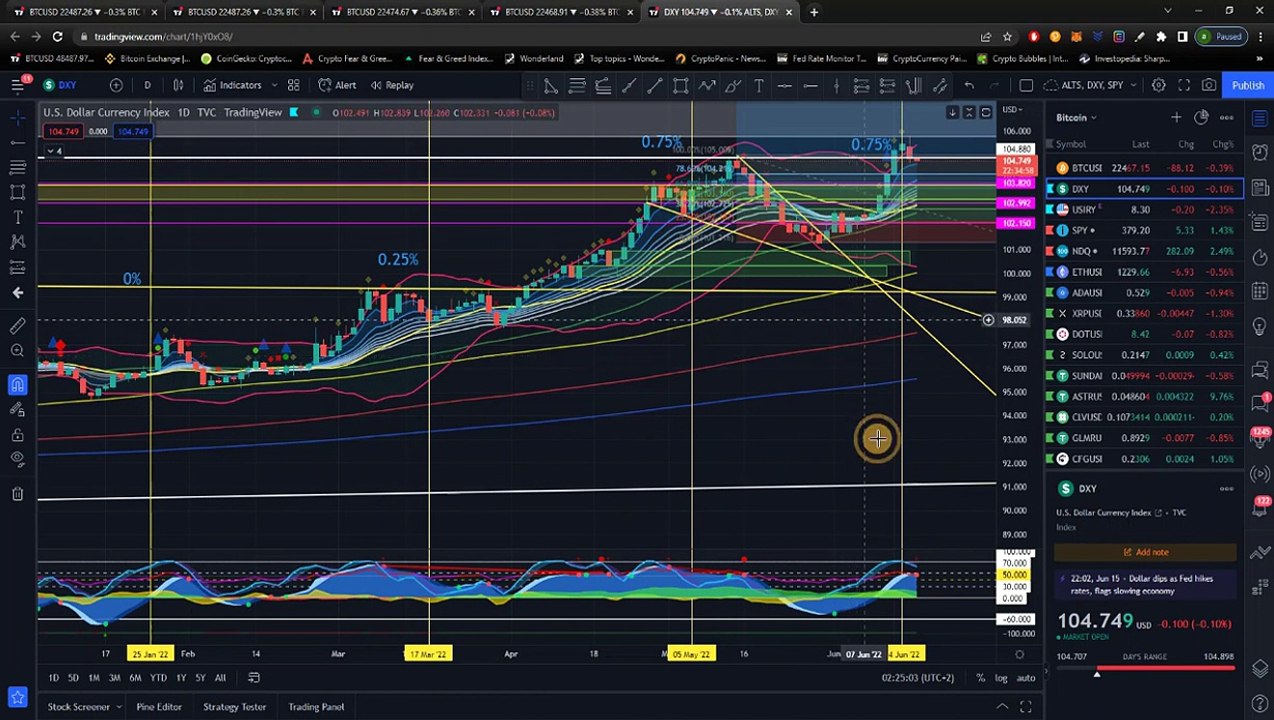The image size is (1274, 720).
Task: Toggle percent scale mode
Action: (x=980, y=678)
